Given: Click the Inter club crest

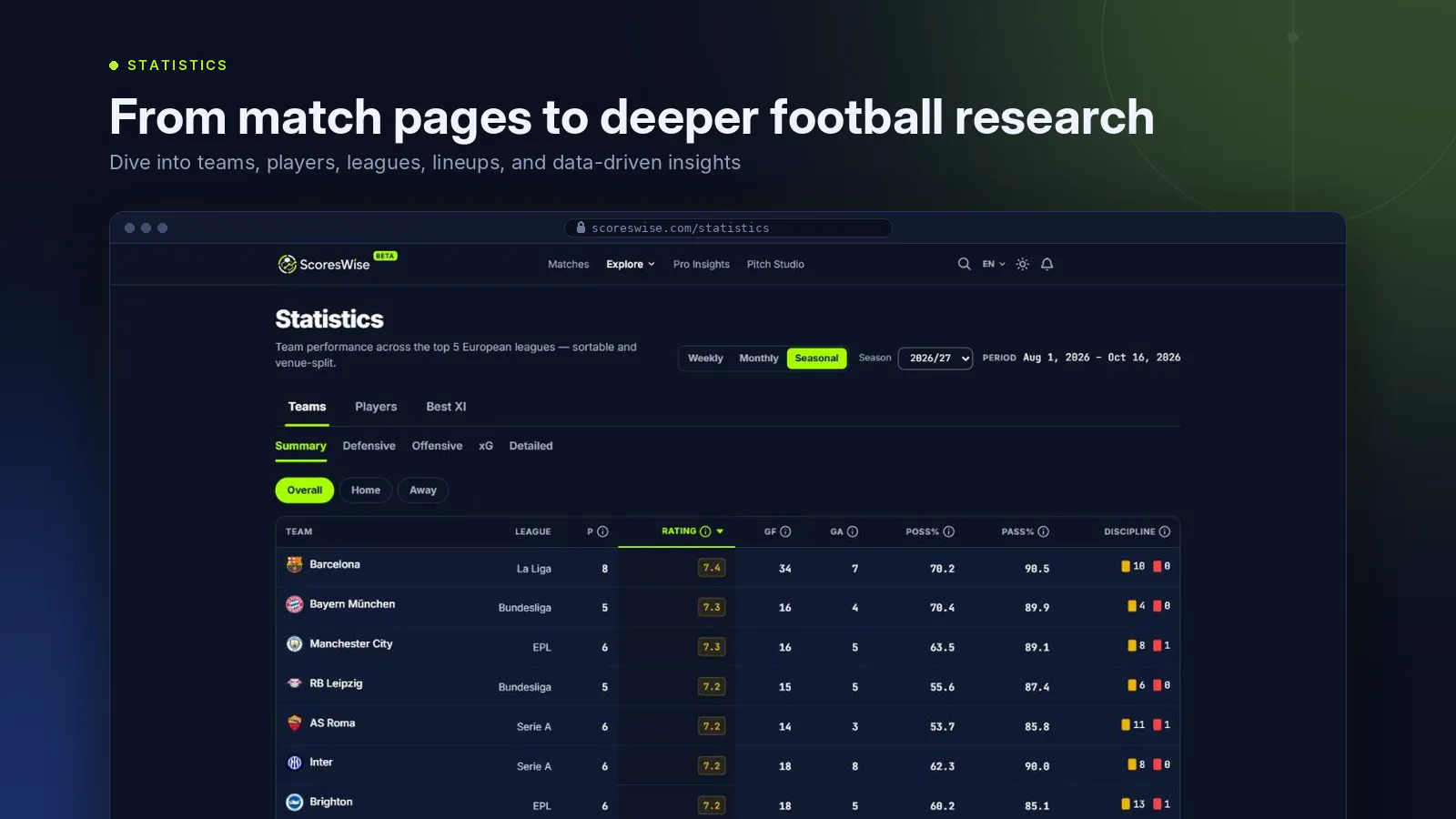Looking at the screenshot, I should [295, 763].
